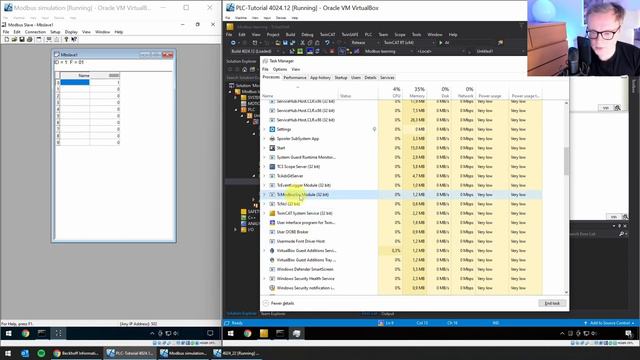The height and width of the screenshot is (360, 640).
Task: Expand the TcModbusSrv Module process row
Action: (x=264, y=195)
